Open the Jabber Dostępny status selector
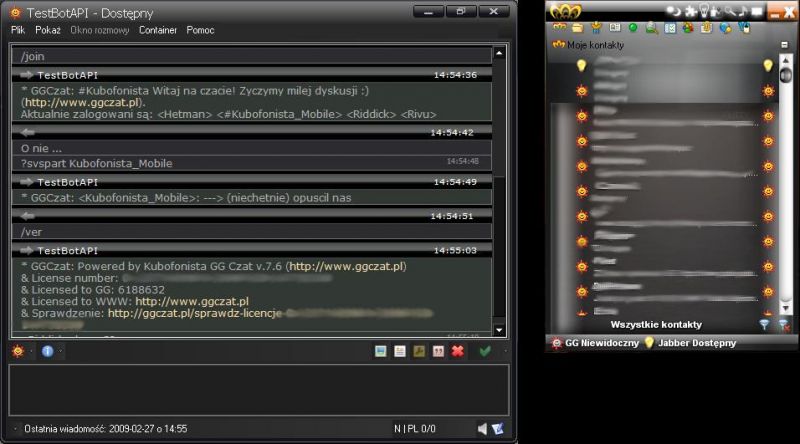 click(x=690, y=343)
